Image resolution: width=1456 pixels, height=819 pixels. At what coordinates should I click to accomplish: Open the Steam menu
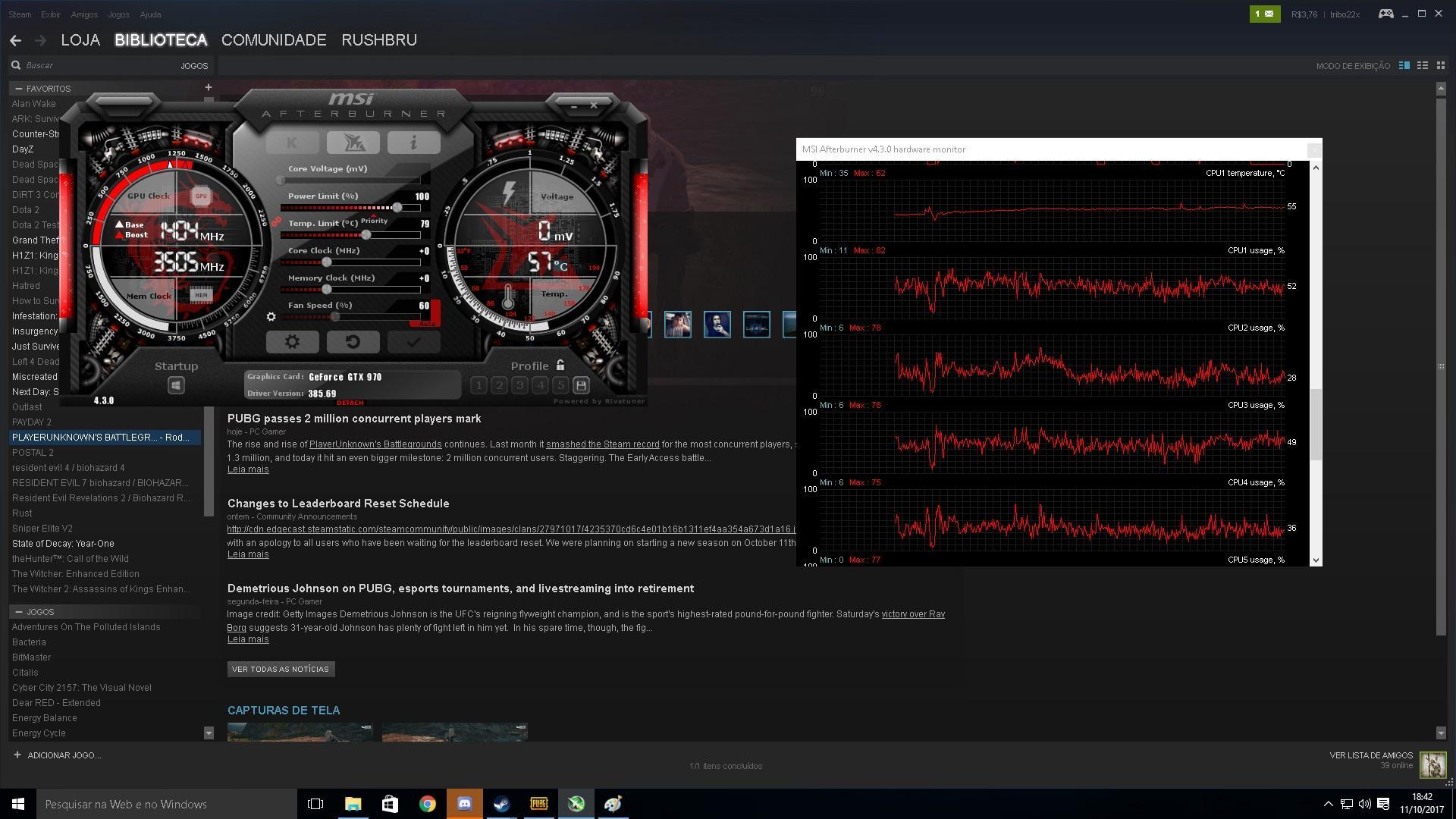coord(20,14)
